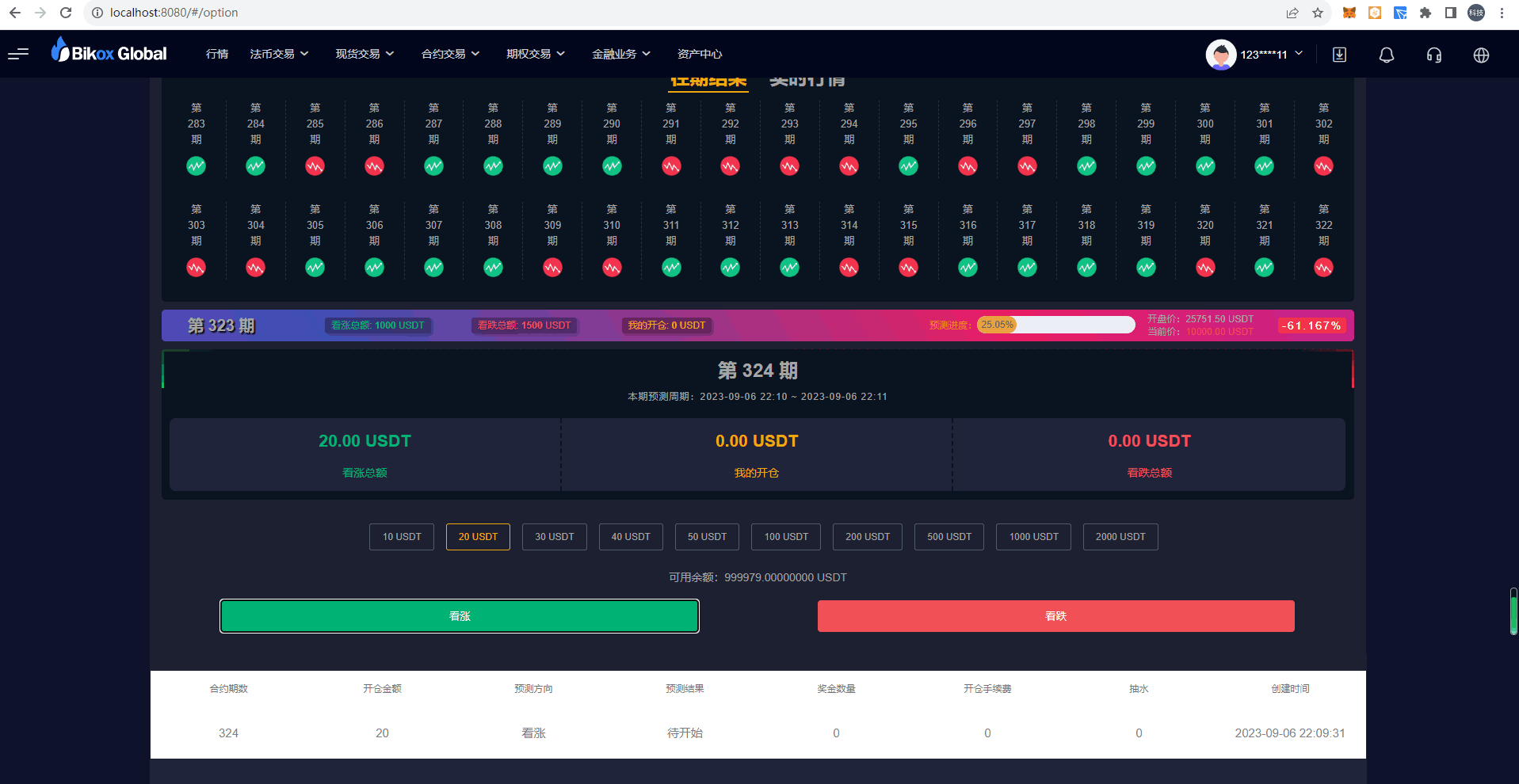1519x784 pixels.
Task: Open the notifications bell icon
Action: [1386, 55]
